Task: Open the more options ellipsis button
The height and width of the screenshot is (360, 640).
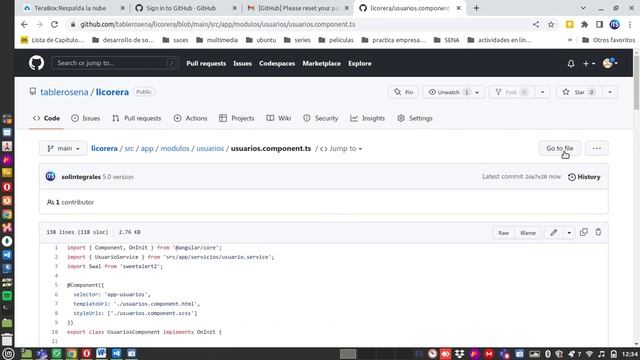Action: coord(596,148)
